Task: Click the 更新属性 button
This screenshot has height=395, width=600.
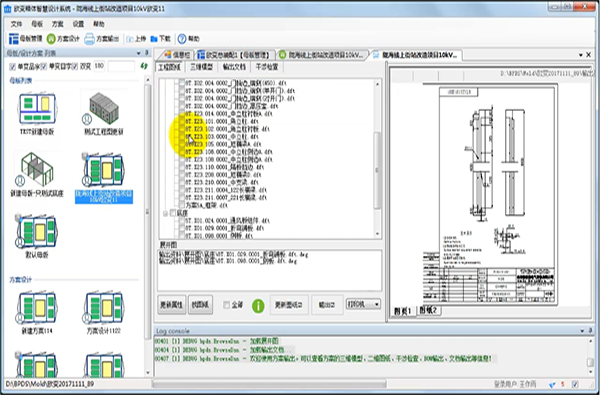Action: point(171,305)
